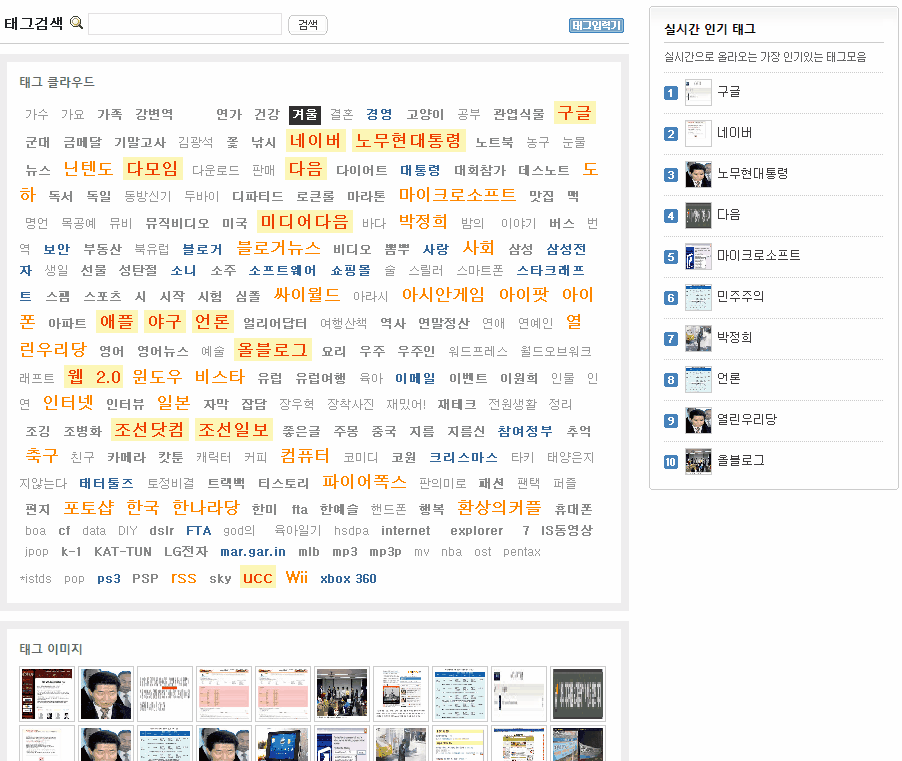Open the 인터넷 tag
The image size is (902, 761).
pyautogui.click(x=68, y=403)
